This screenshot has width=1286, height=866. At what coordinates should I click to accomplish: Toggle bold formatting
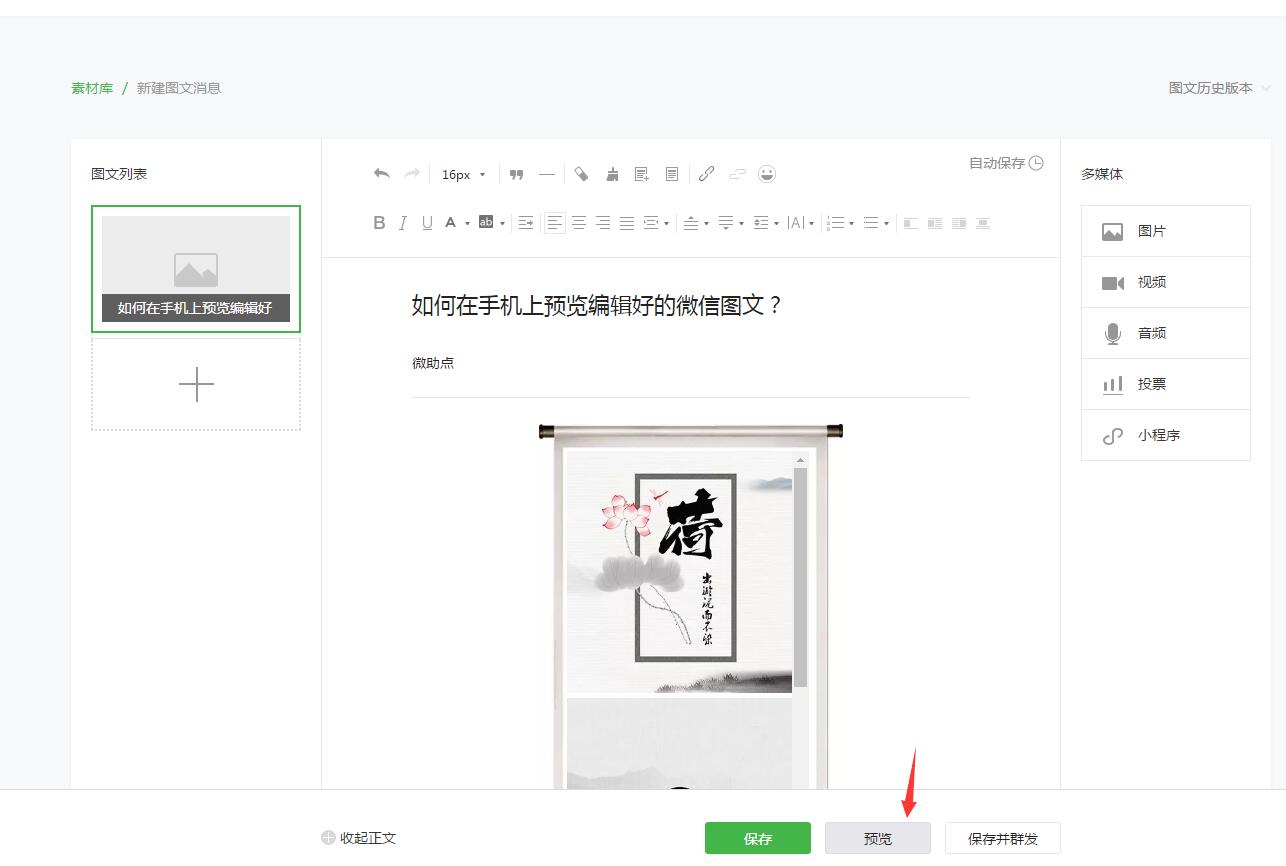coord(379,223)
